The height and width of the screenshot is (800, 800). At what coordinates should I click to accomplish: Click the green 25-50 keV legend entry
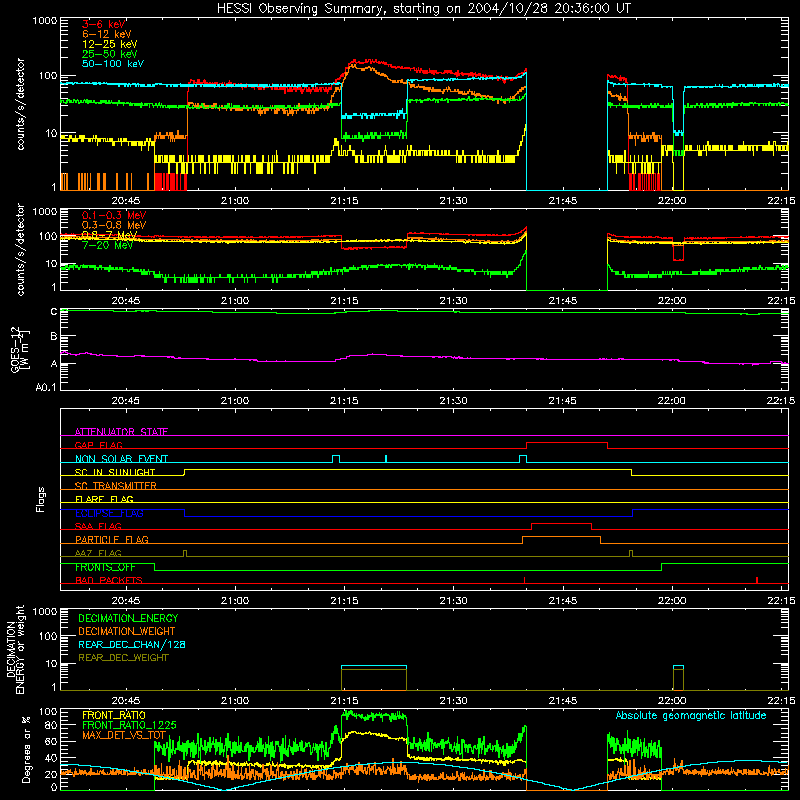(110, 54)
